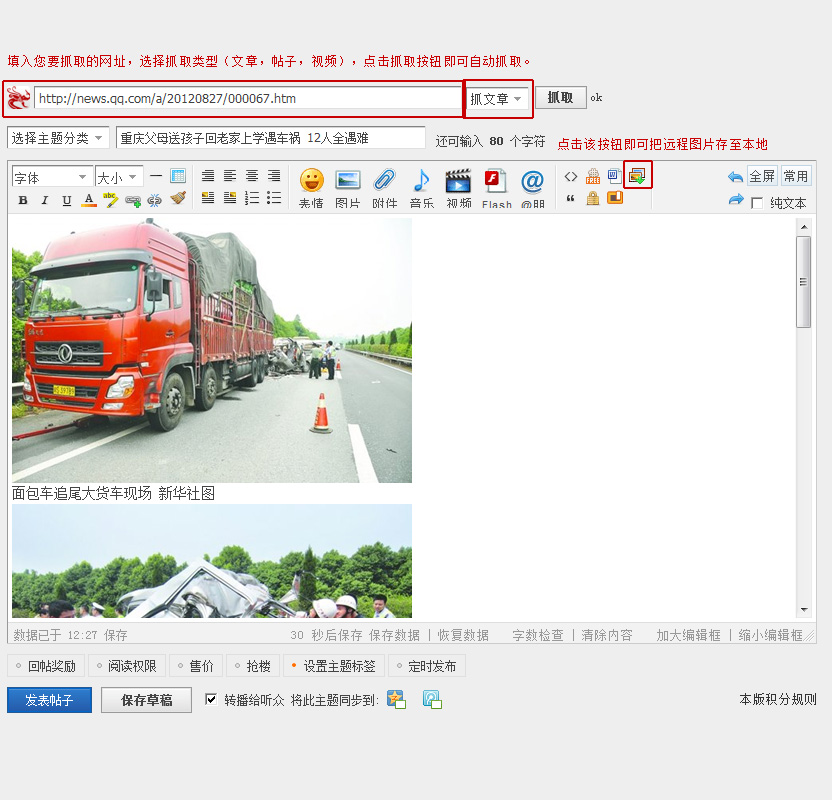832x800 pixels.
Task: Click the URL input field
Action: 247,98
